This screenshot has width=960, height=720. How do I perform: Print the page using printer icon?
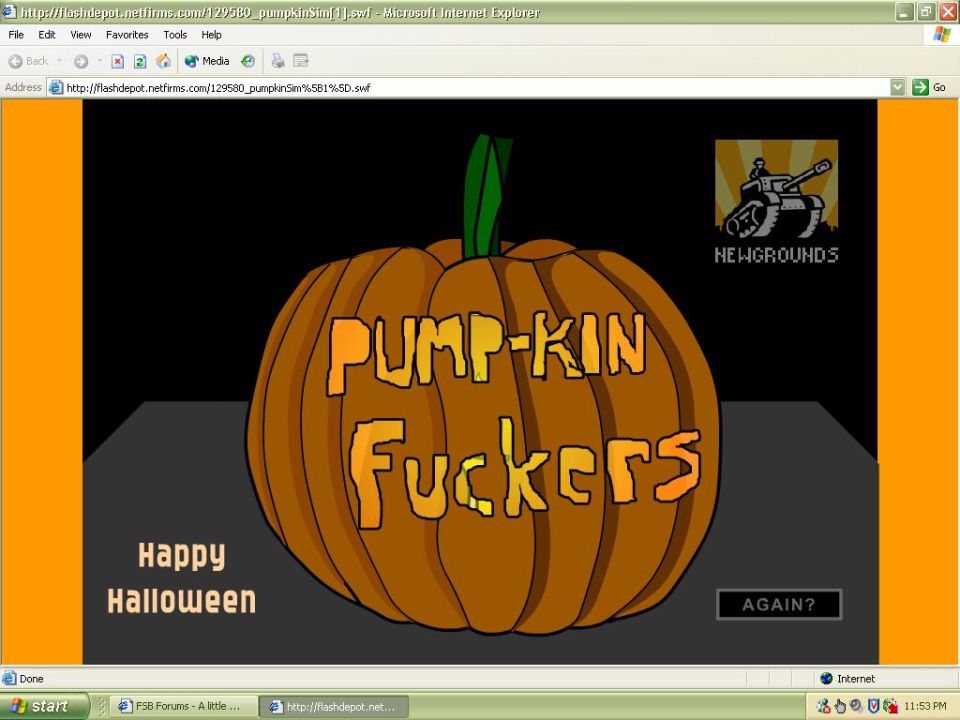(x=278, y=61)
